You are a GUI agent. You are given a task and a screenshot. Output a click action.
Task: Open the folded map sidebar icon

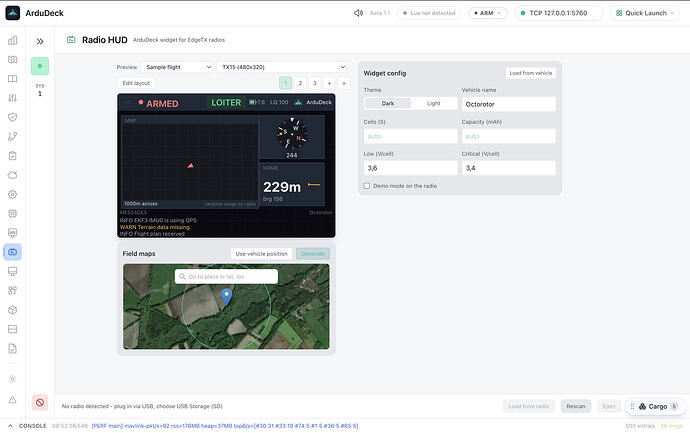click(x=12, y=59)
